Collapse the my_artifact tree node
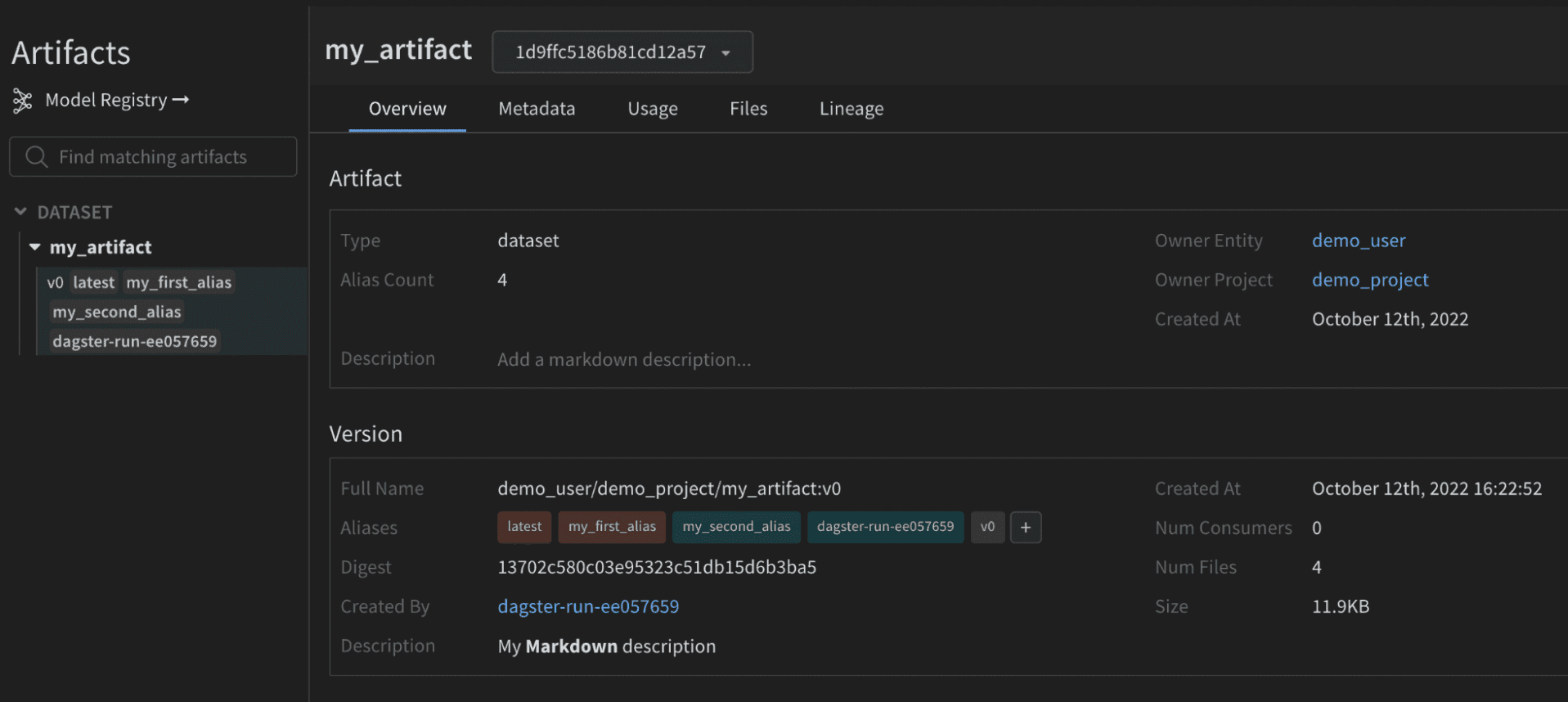The image size is (1568, 702). [34, 246]
